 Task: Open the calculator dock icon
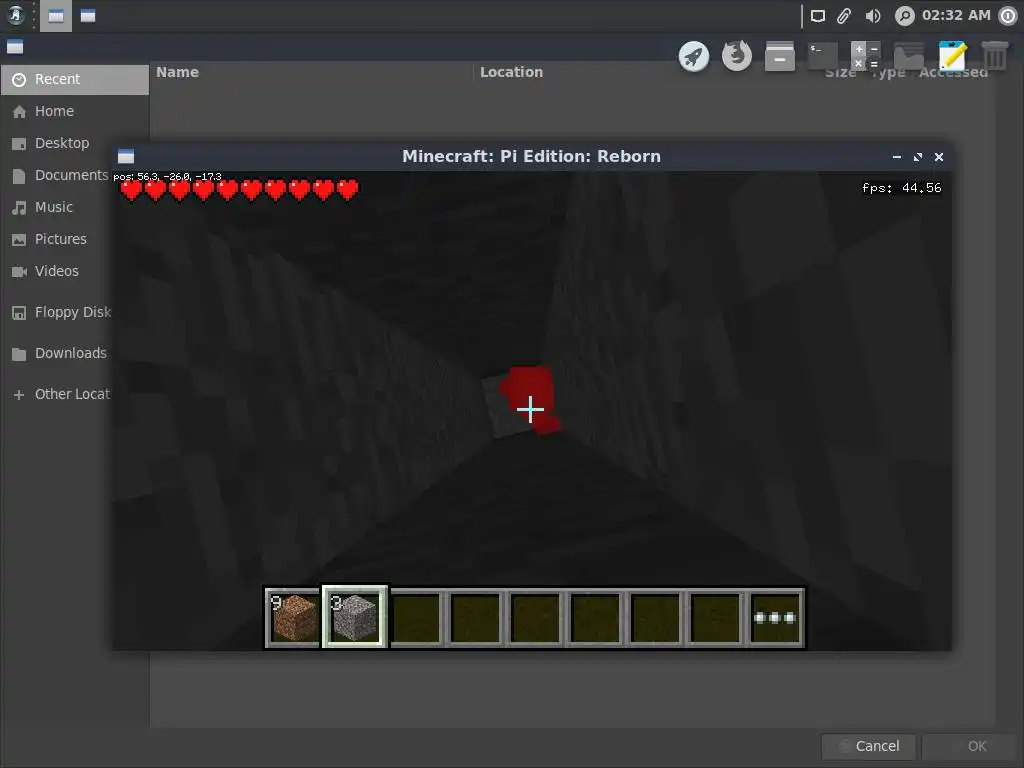[866, 56]
